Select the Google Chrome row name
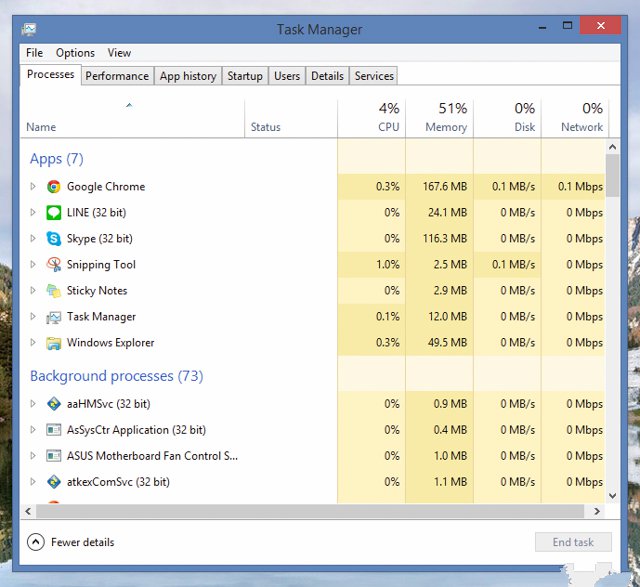The image size is (640, 587). point(106,187)
